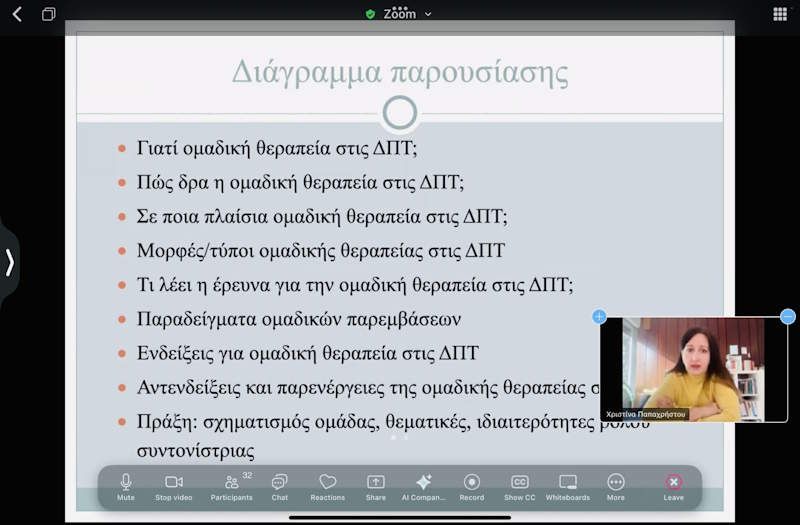This screenshot has height=525, width=800.
Task: Click plus button on speaker video
Action: click(599, 317)
